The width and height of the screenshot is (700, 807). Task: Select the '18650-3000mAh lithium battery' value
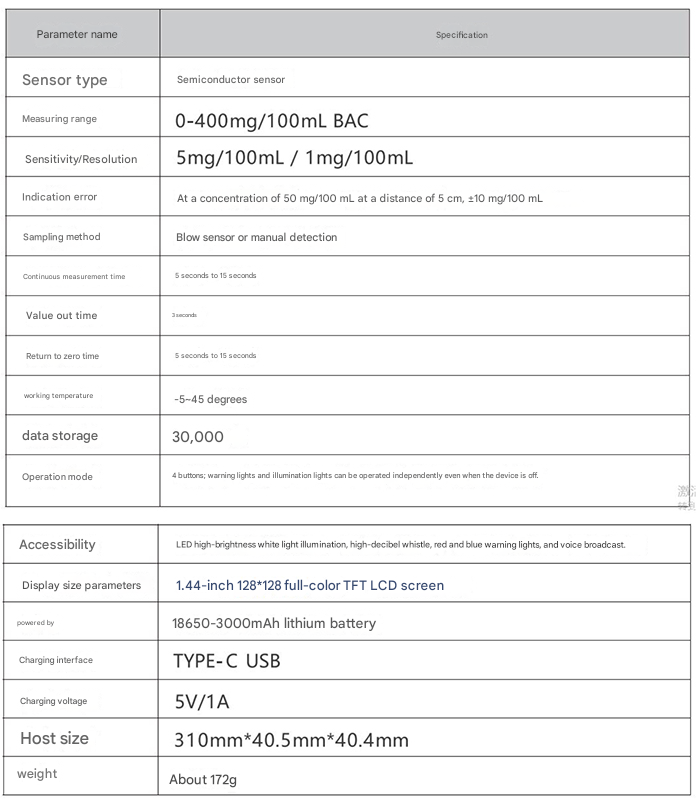[274, 623]
